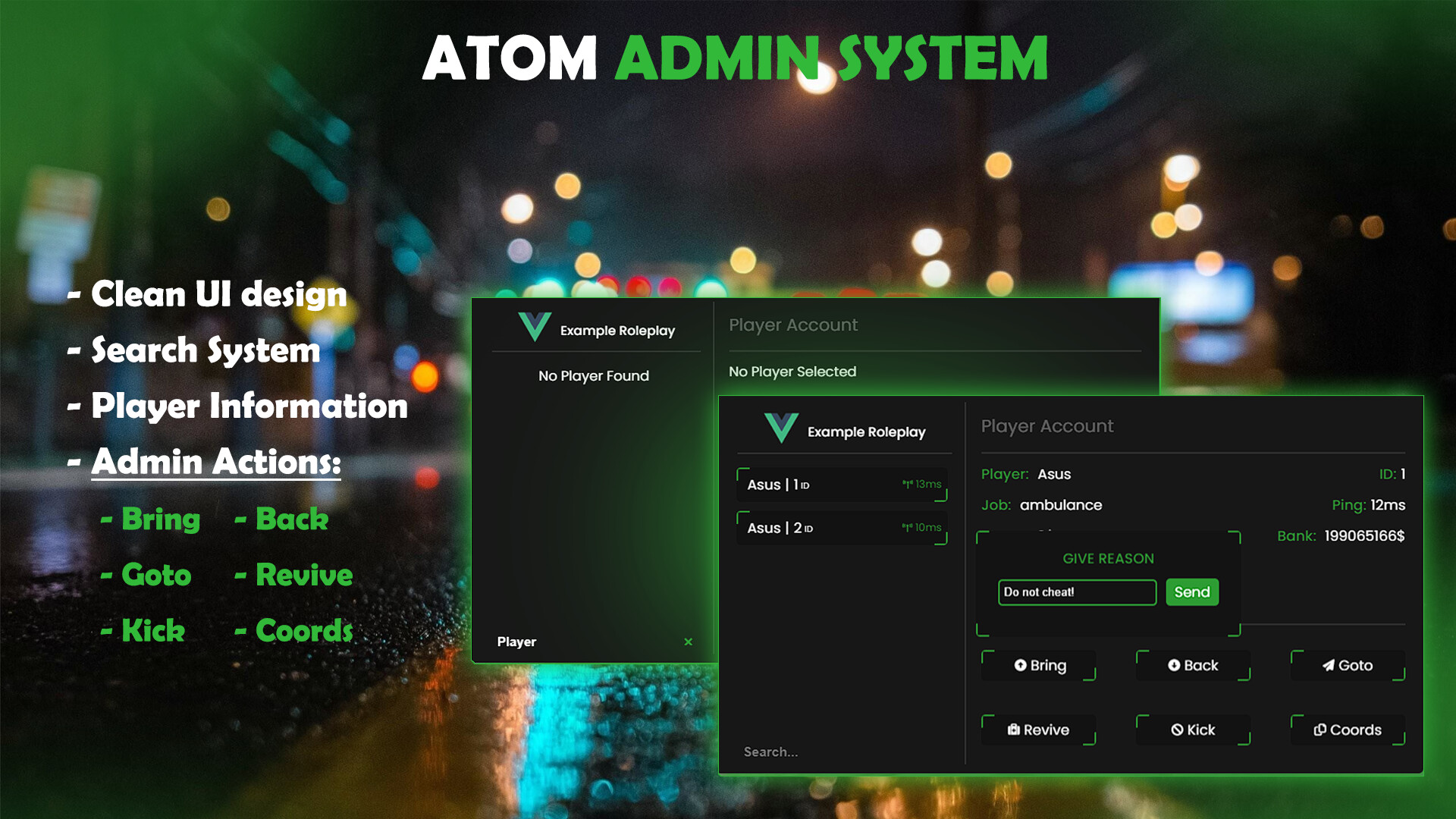Click the 'Admin Actions:' underlined heading
1456x819 pixels.
pyautogui.click(x=216, y=462)
